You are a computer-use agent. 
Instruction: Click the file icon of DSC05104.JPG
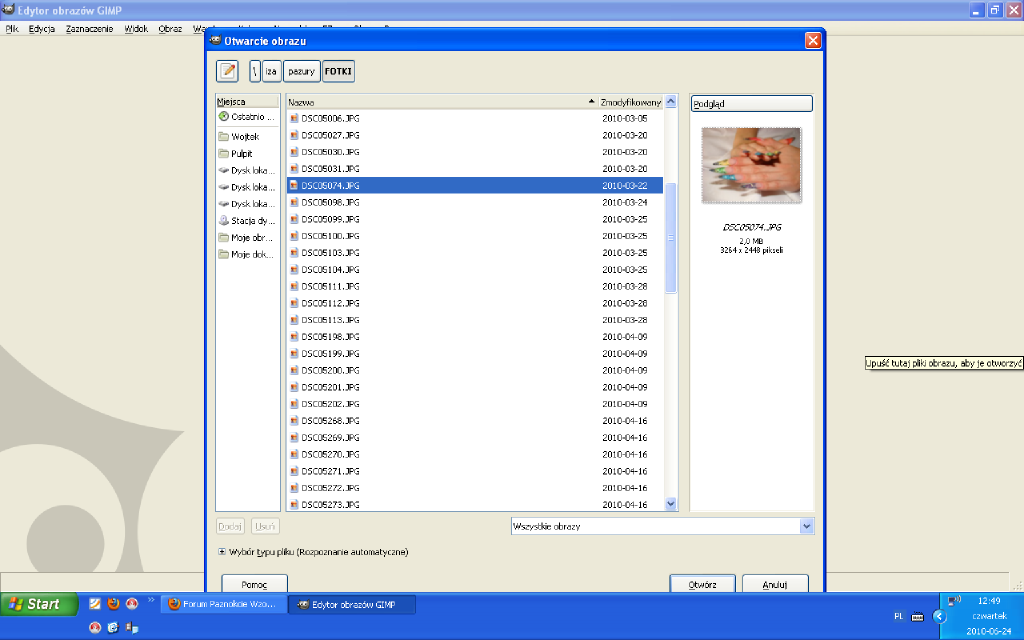tap(294, 270)
